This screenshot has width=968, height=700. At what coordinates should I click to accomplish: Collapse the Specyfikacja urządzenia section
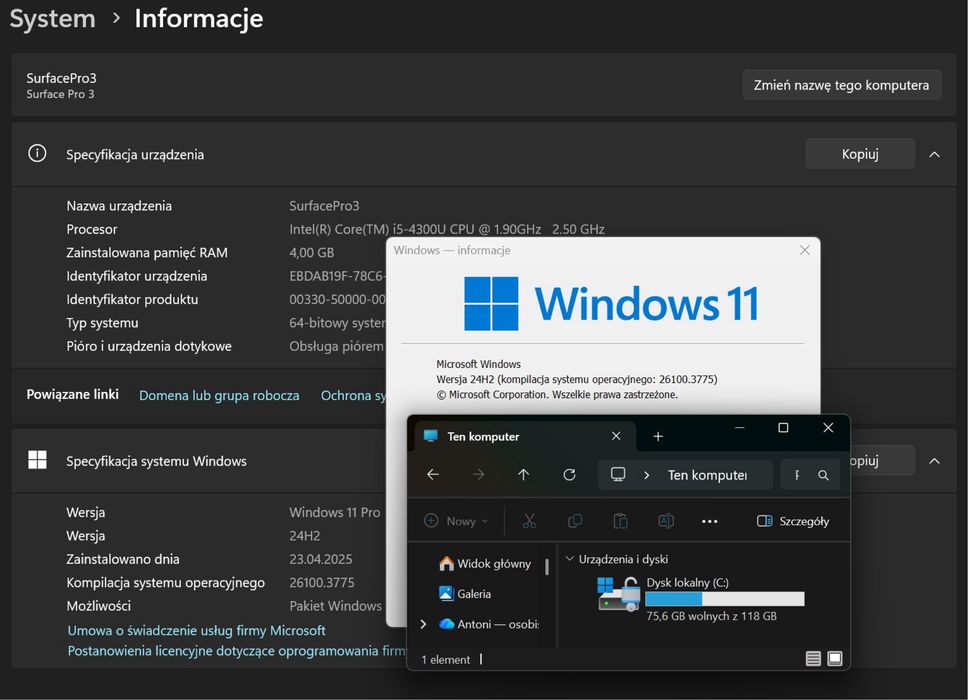coord(934,155)
